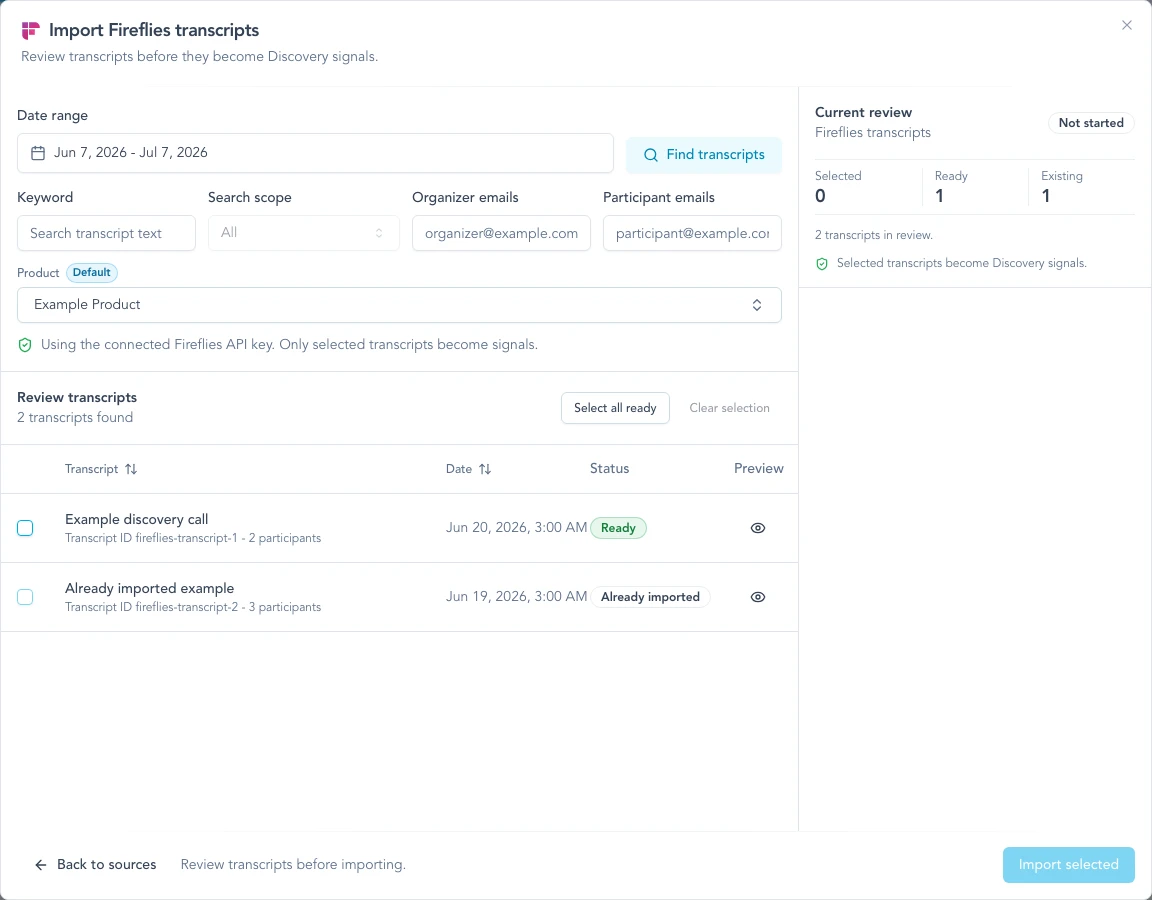Close the Import Fireflies transcripts dialog
Screen dimensions: 1152x900
(1126, 26)
